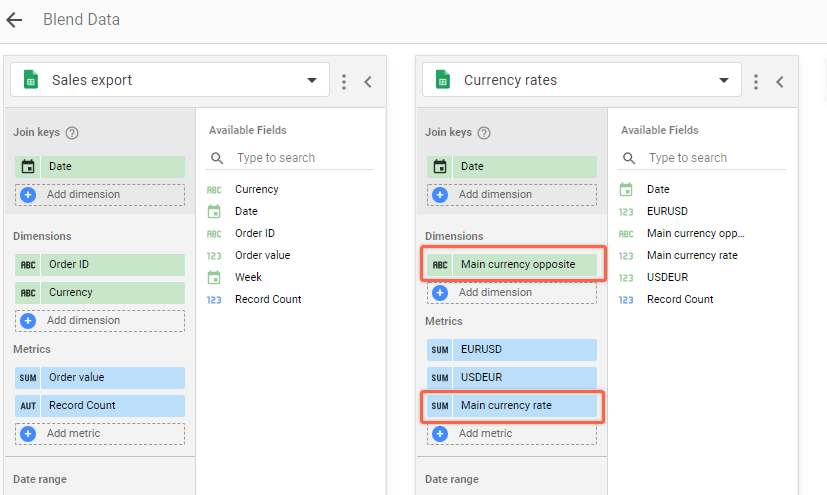
Task: Change SUM aggregation on Main currency rate
Action: [x=440, y=405]
